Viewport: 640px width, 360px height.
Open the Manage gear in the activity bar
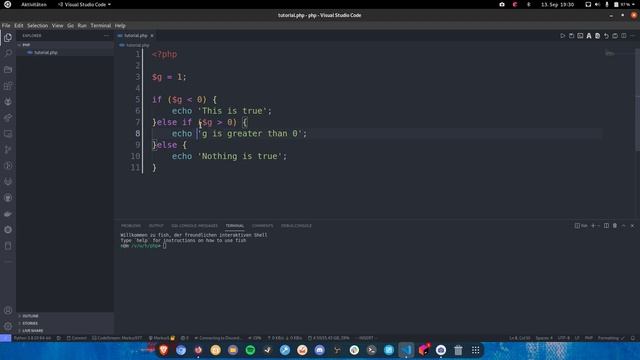[8, 326]
